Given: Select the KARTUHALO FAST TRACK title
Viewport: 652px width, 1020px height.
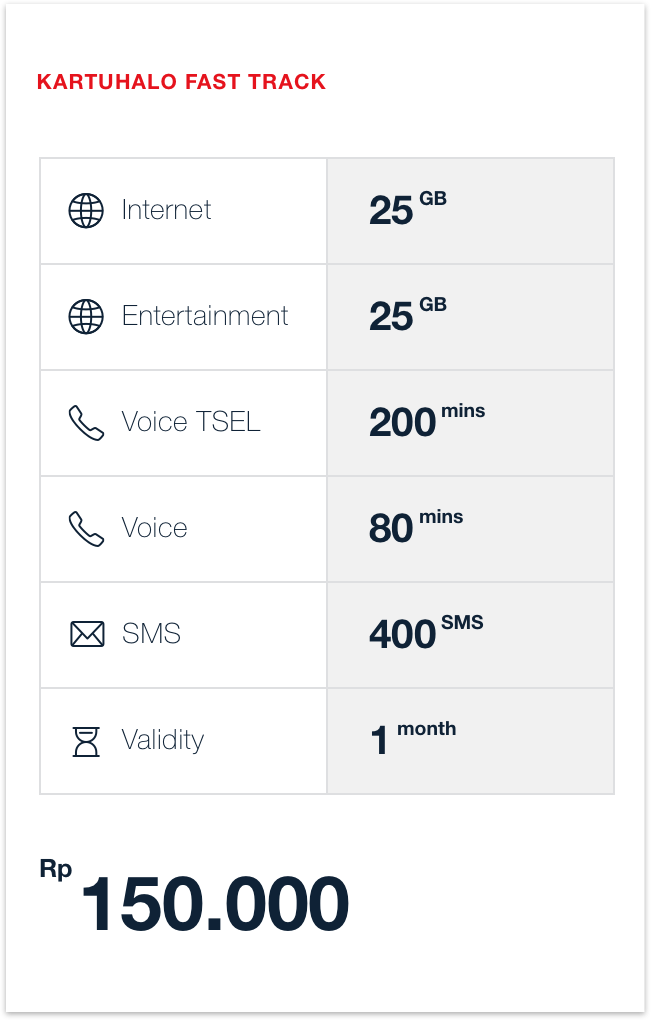Looking at the screenshot, I should (181, 82).
